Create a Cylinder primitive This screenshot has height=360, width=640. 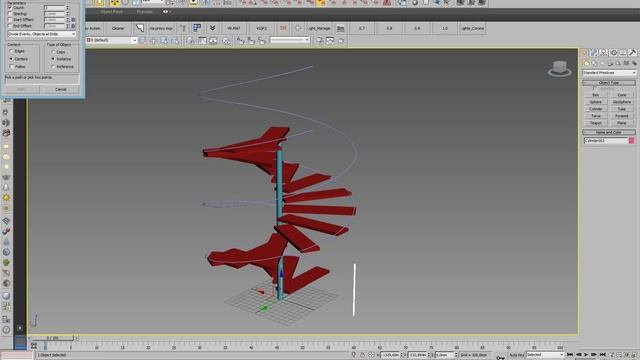pos(596,109)
